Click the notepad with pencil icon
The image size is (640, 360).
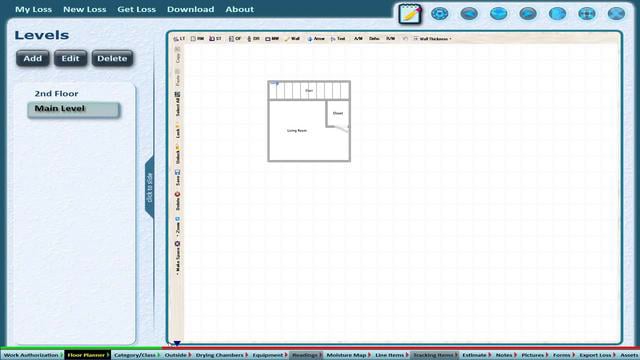coord(410,14)
